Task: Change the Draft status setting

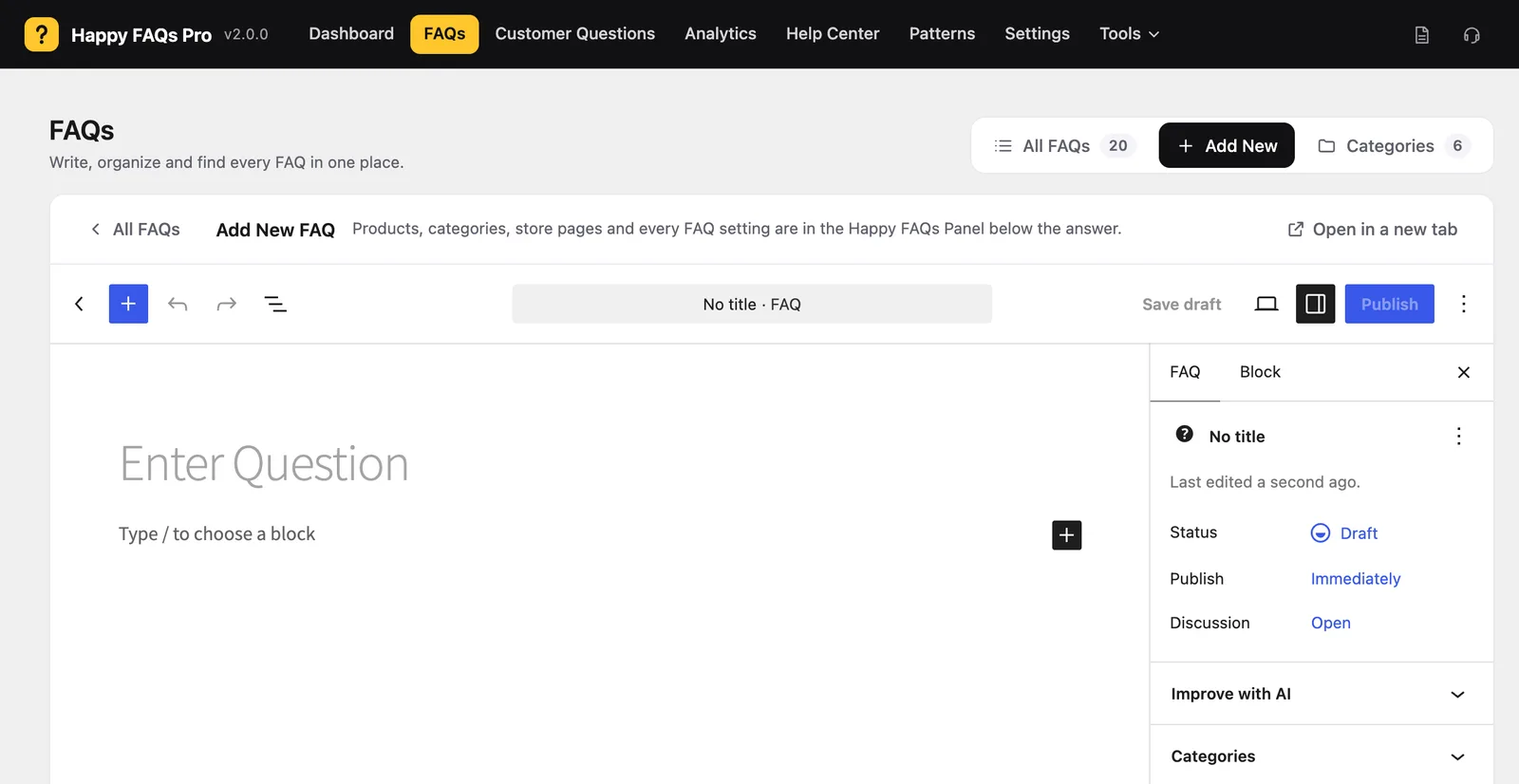Action: (x=1344, y=533)
